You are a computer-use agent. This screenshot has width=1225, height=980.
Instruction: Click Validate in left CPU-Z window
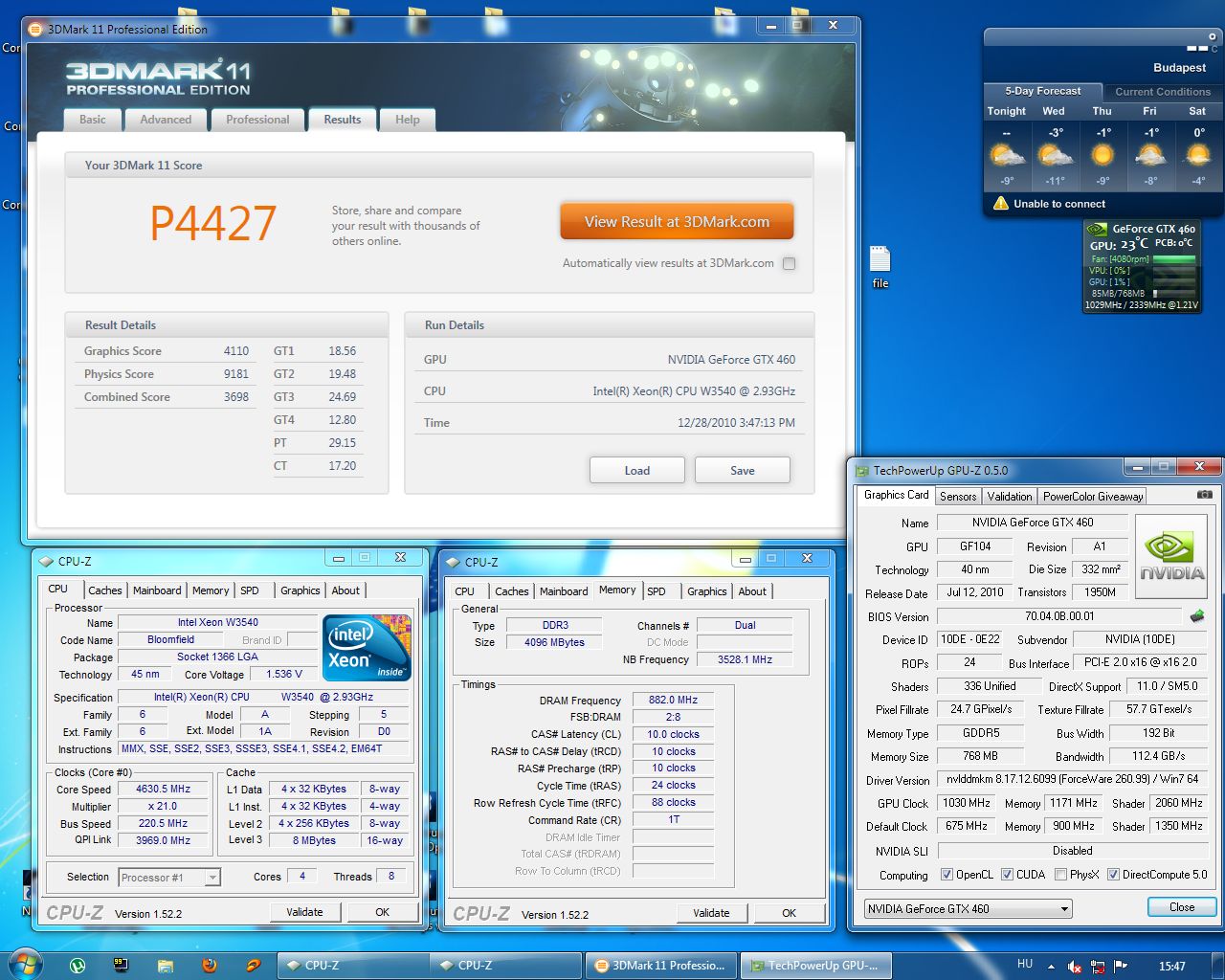point(304,912)
